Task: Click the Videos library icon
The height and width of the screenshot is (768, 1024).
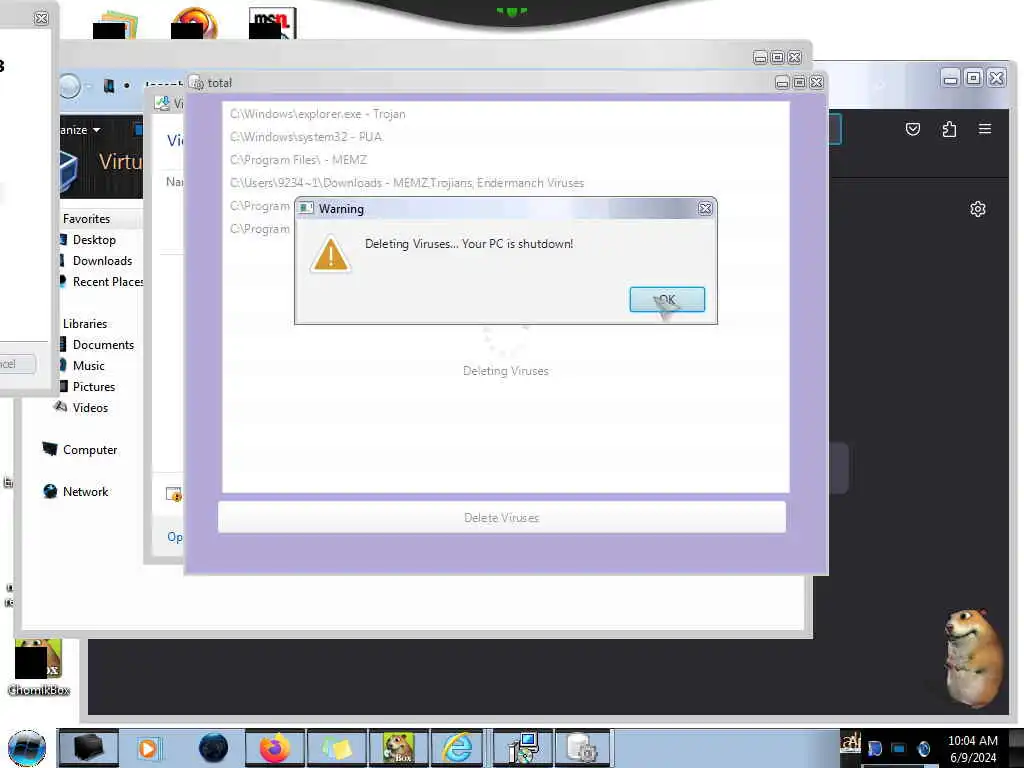Action: tap(61, 406)
